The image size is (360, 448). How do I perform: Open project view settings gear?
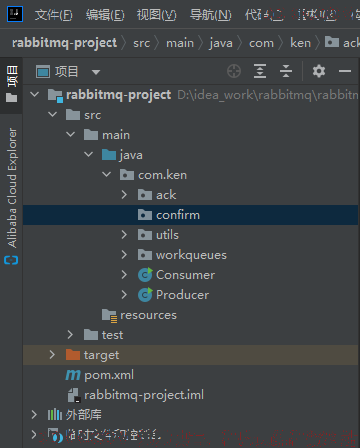point(319,71)
